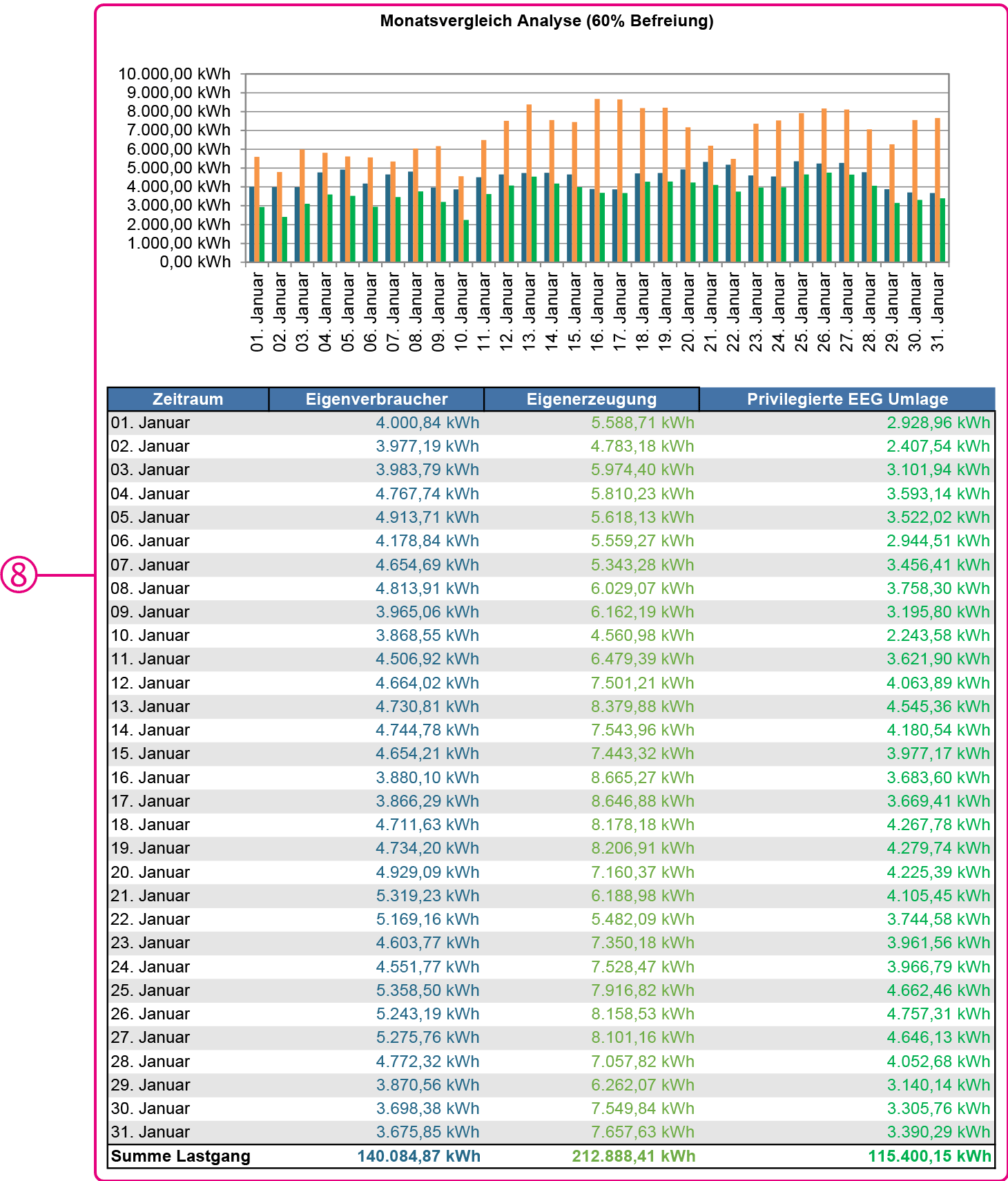Click the "31. Januar" x-axis chart label
This screenshot has height=1181, width=1008.
point(938,311)
